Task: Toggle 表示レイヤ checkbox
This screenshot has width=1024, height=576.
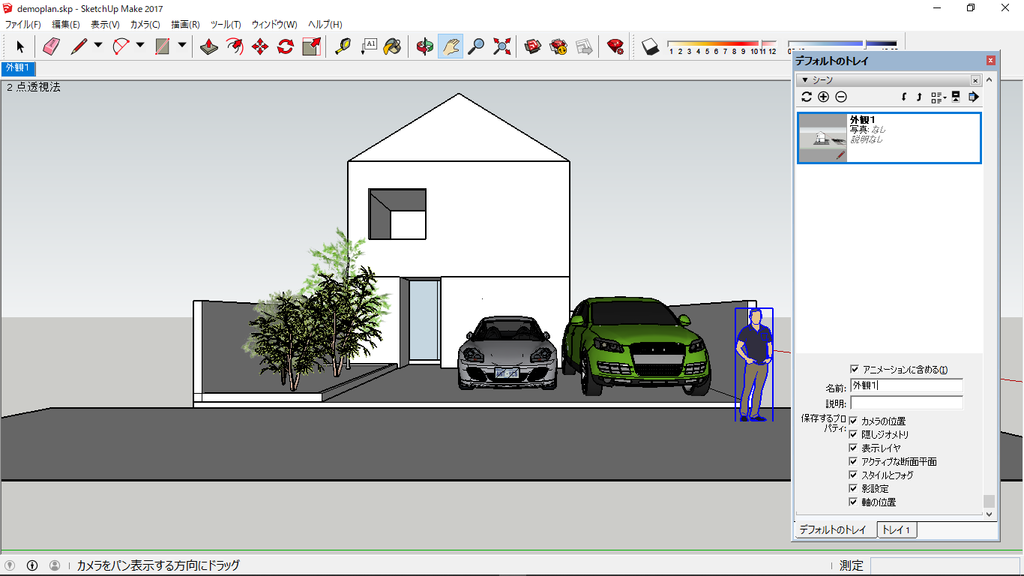Action: point(853,448)
